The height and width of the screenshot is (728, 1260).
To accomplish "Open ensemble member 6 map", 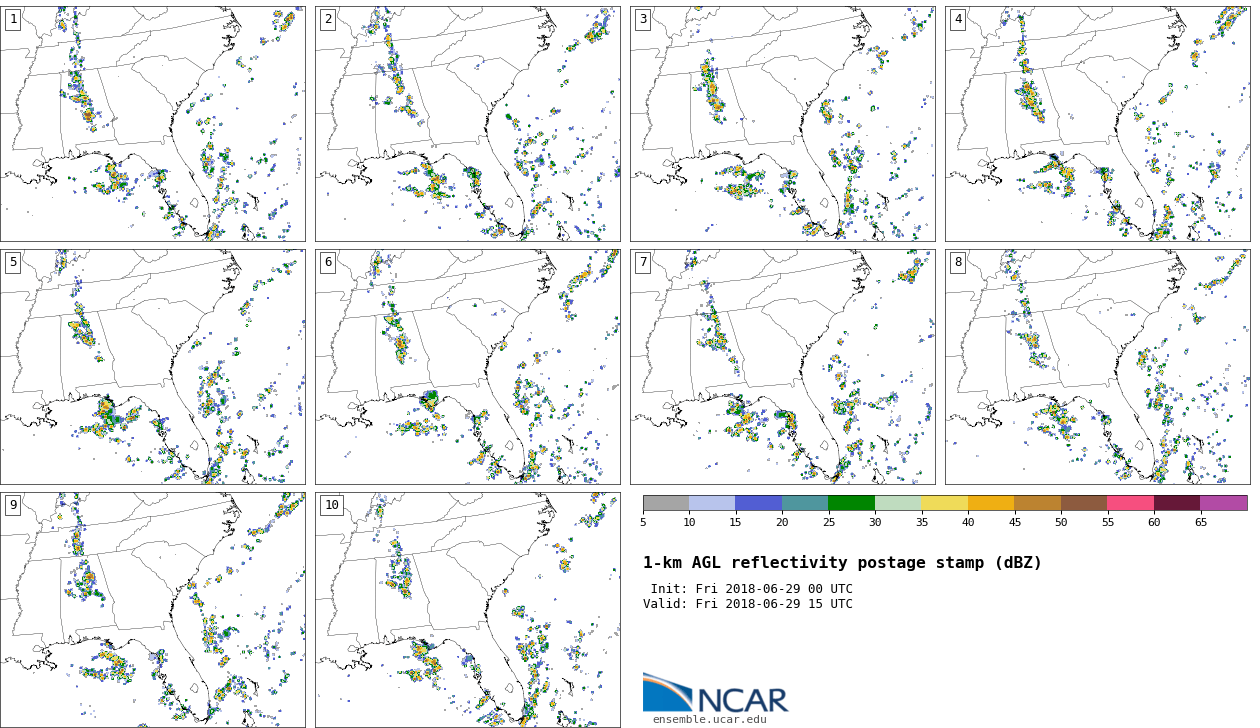I will point(467,367).
